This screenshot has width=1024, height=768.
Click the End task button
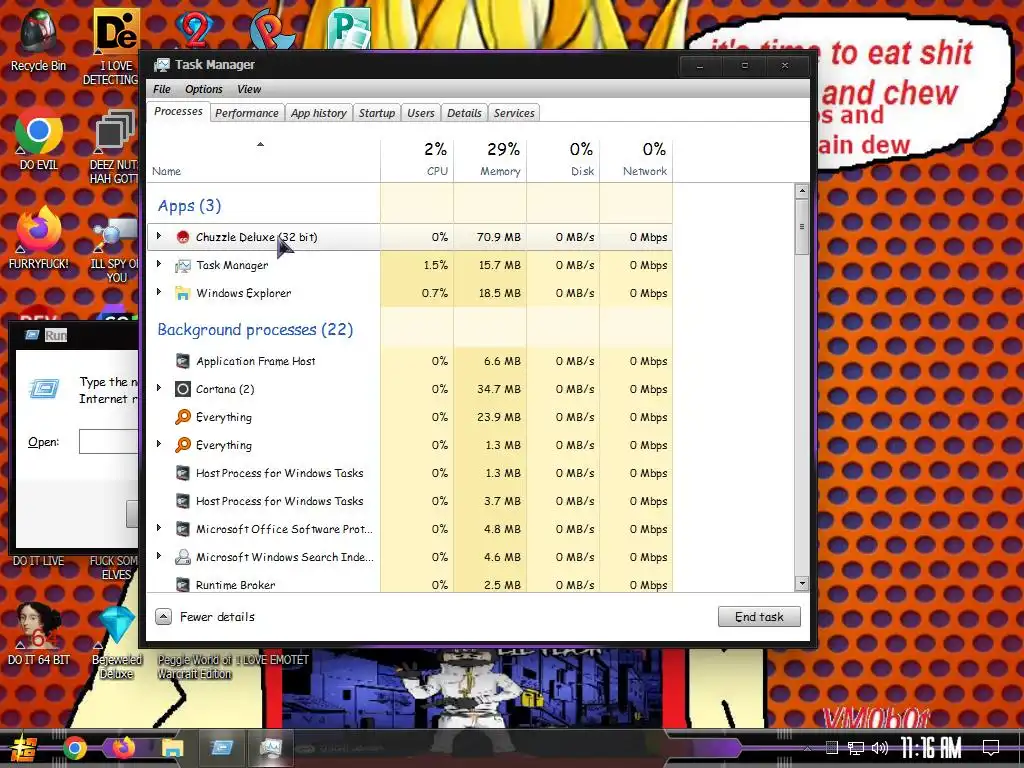759,616
